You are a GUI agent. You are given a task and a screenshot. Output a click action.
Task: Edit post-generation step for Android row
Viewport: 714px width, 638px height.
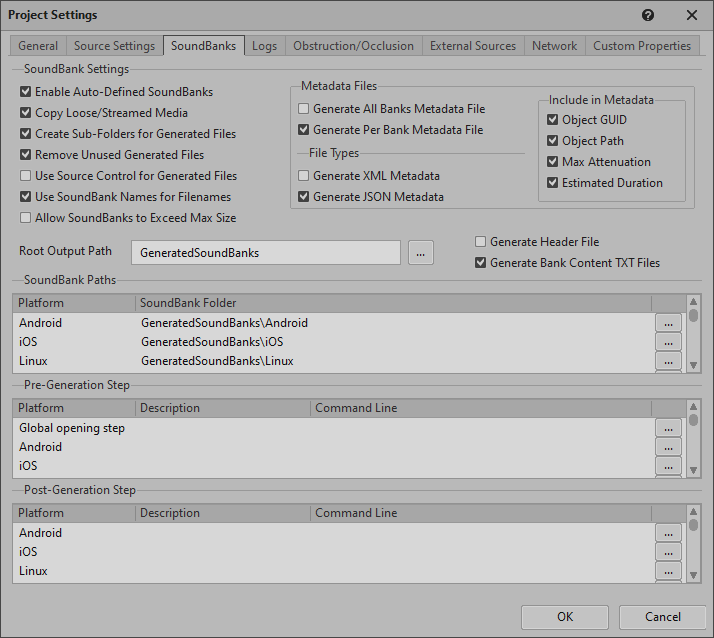[668, 534]
